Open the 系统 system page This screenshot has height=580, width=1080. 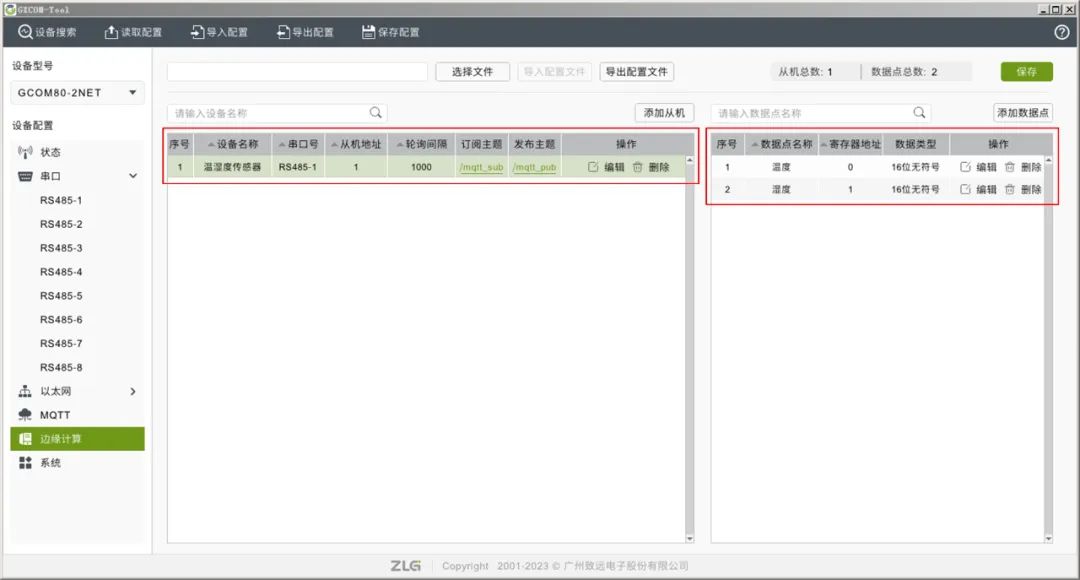50,463
